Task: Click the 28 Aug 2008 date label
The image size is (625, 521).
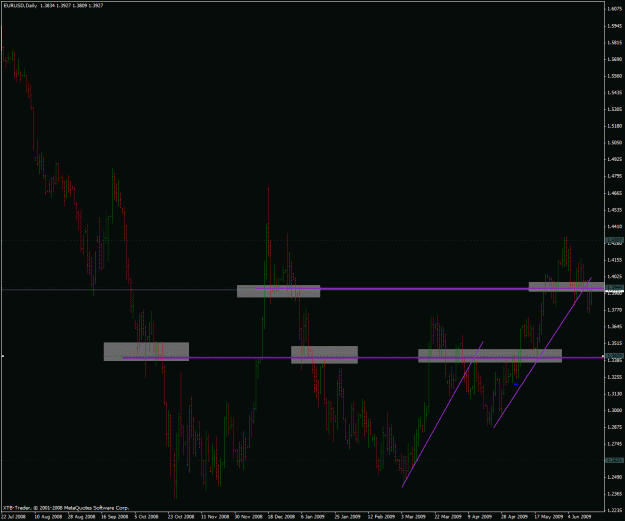Action: pos(81,517)
